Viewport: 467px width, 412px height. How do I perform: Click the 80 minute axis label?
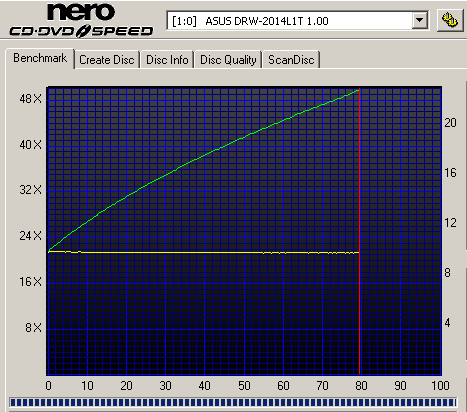tap(361, 386)
